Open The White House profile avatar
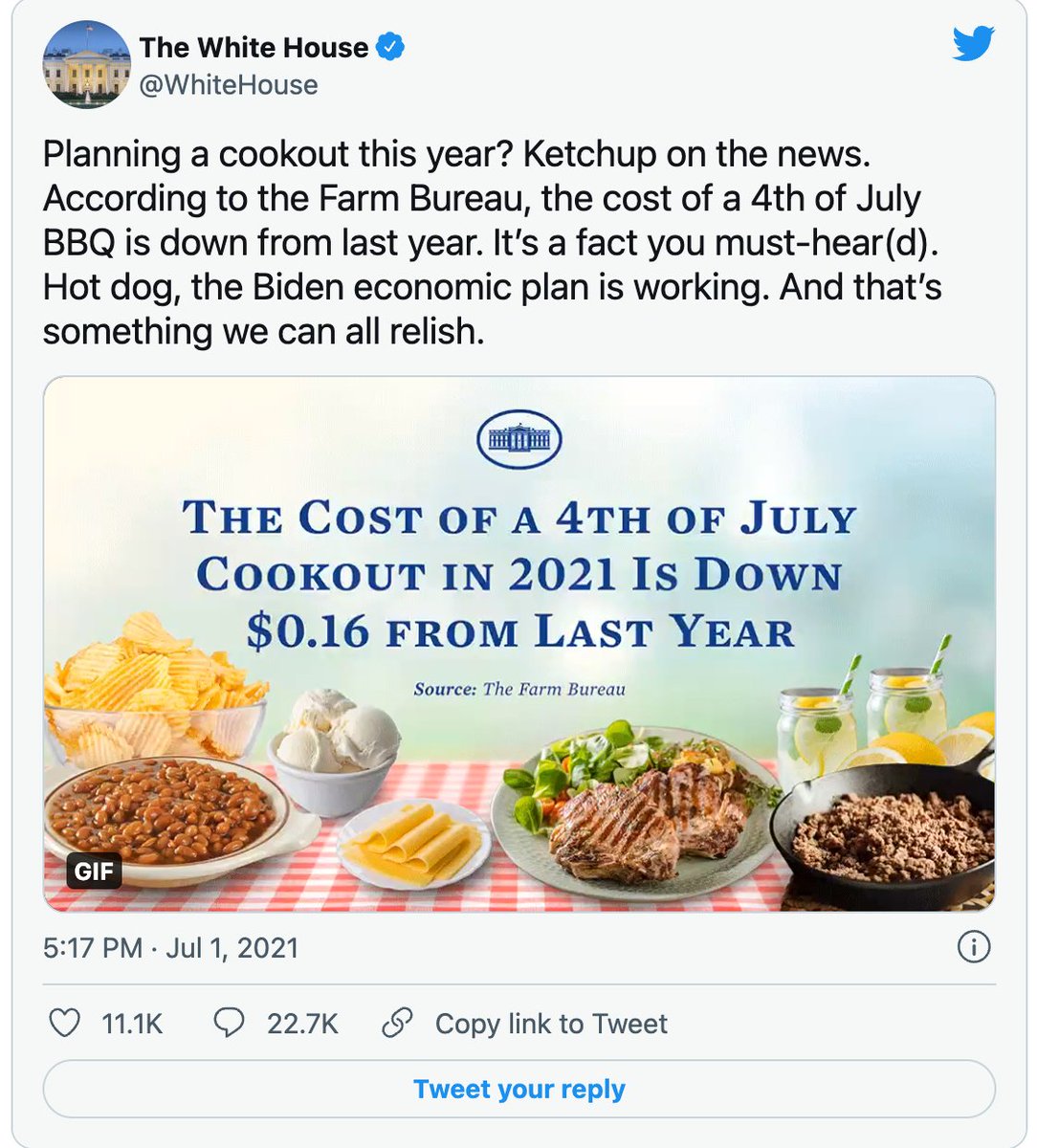The height and width of the screenshot is (1148, 1037). click(x=86, y=63)
